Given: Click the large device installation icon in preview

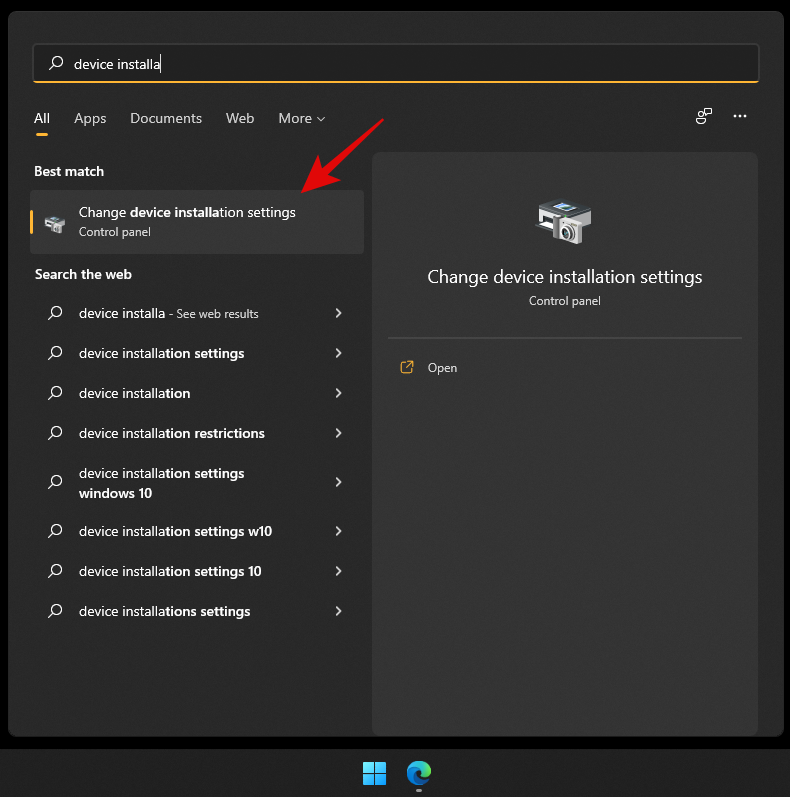Looking at the screenshot, I should pos(564,221).
